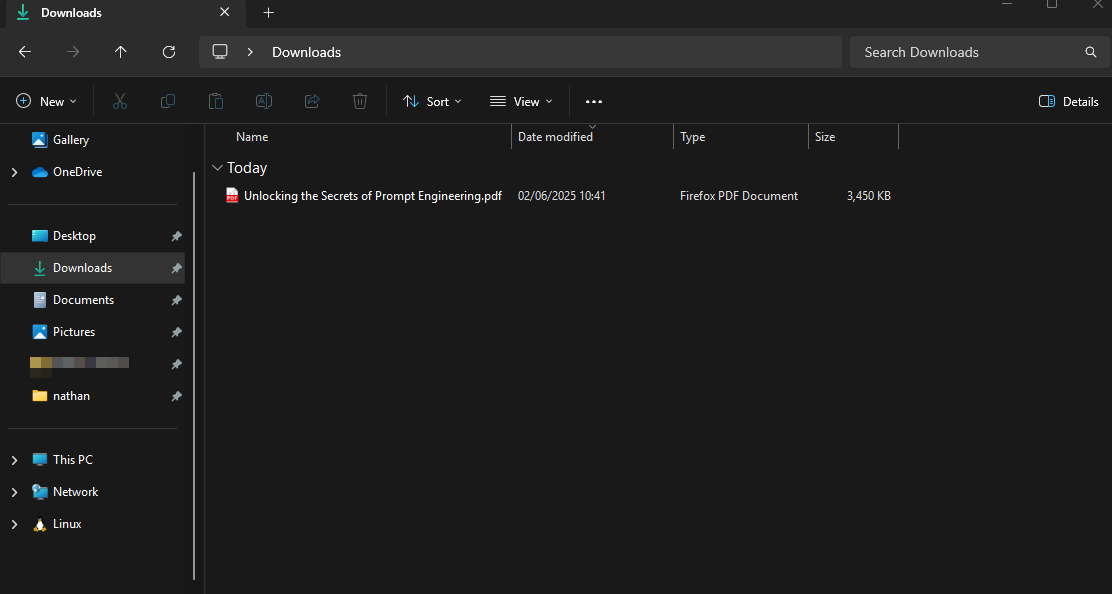Image resolution: width=1112 pixels, height=594 pixels.
Task: Open the Sort dropdown
Action: (432, 101)
